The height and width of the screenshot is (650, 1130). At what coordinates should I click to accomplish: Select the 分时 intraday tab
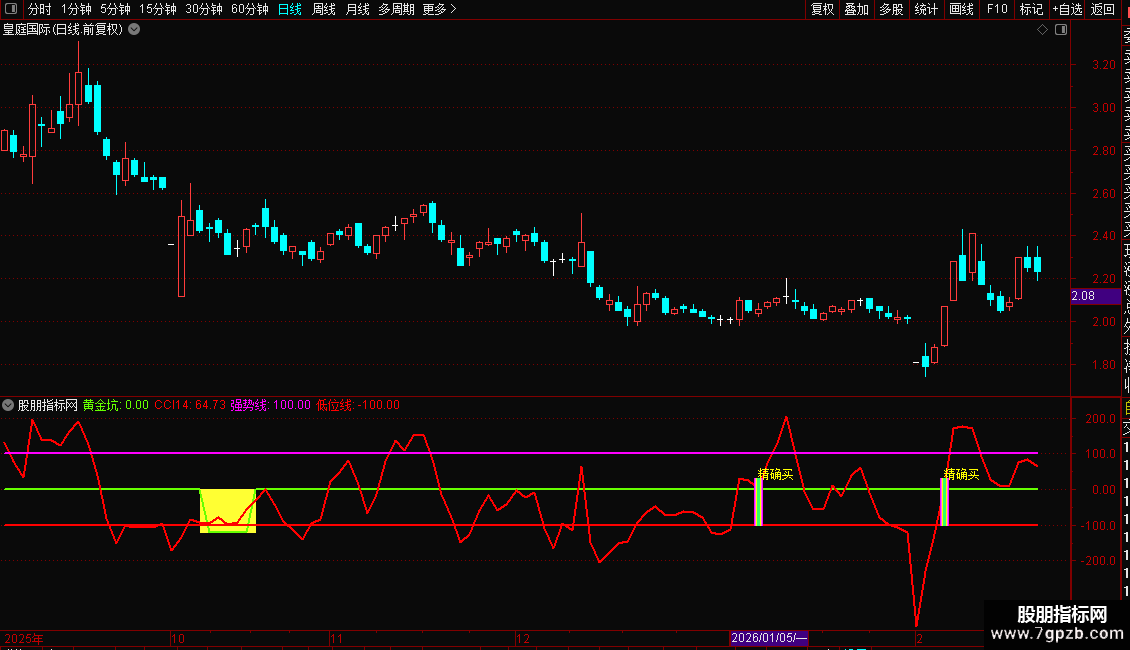(x=39, y=10)
